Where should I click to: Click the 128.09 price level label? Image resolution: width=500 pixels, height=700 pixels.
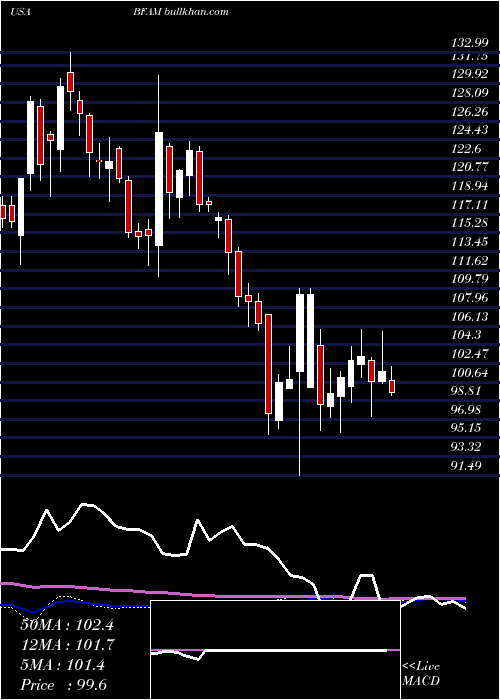pyautogui.click(x=470, y=93)
